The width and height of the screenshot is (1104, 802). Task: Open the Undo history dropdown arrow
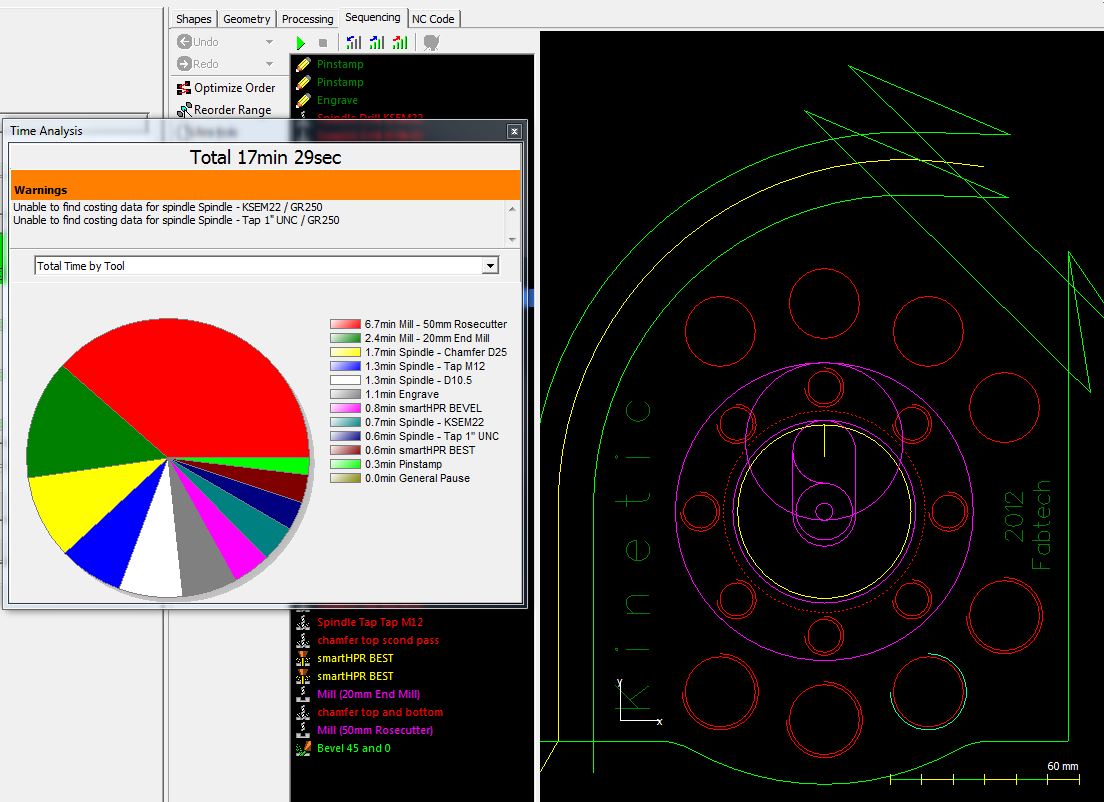point(269,42)
